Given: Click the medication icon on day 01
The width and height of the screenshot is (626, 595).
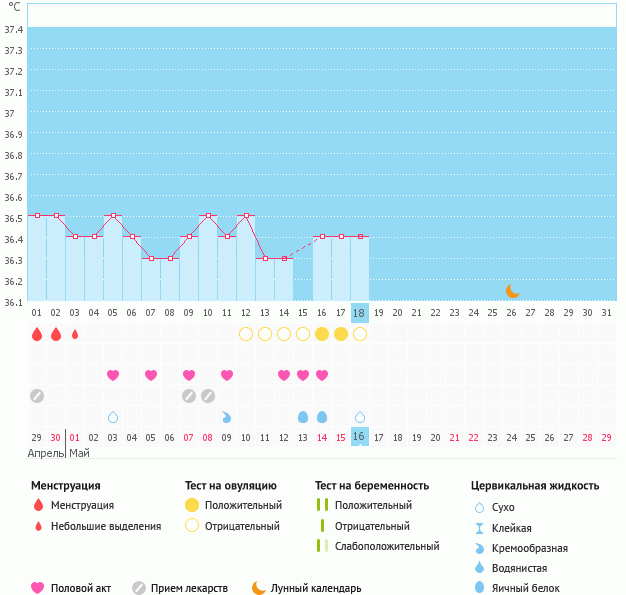Looking at the screenshot, I should point(37,396).
